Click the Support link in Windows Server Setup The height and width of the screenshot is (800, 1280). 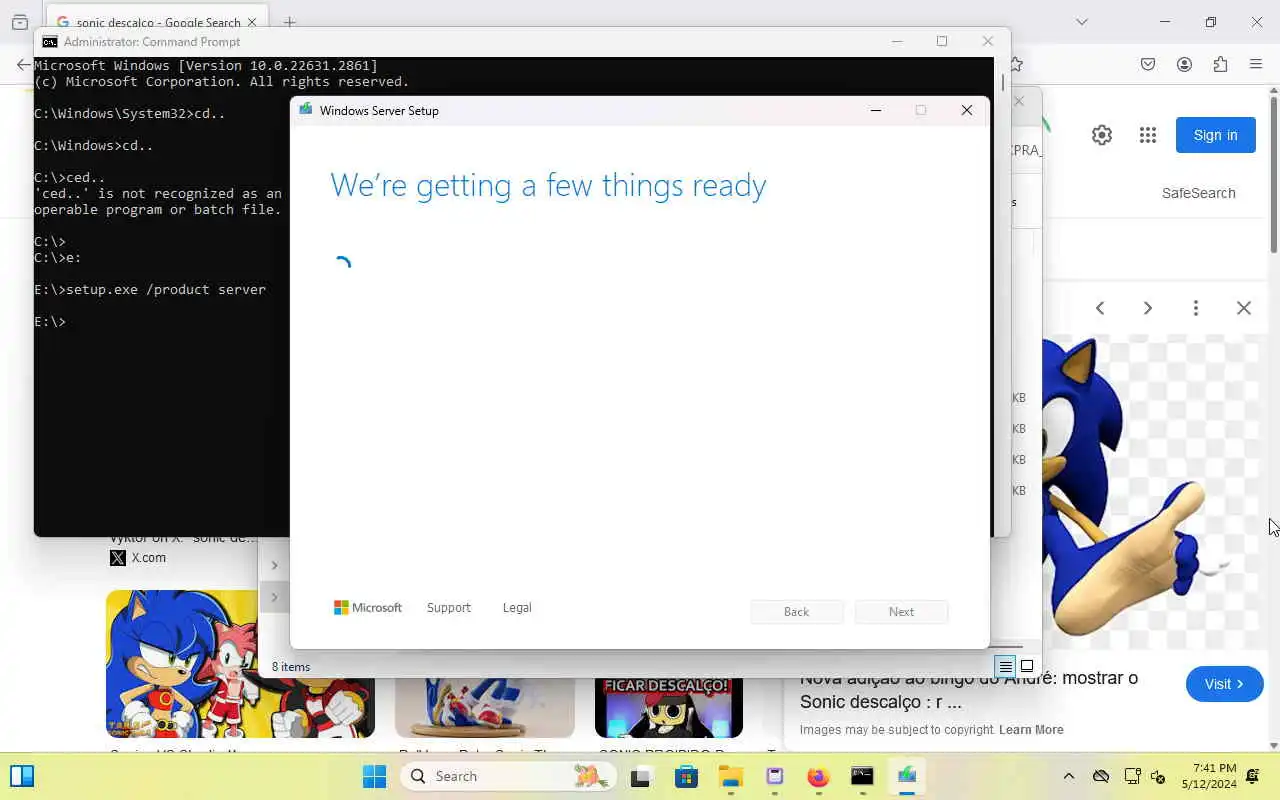(x=448, y=607)
